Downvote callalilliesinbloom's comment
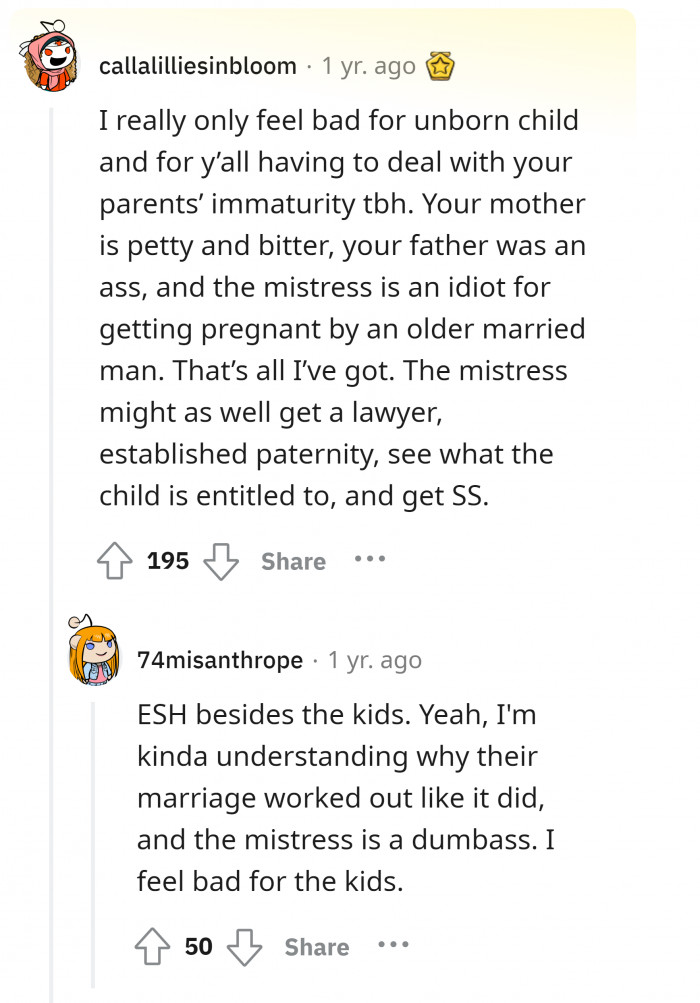The image size is (700, 1003). 222,561
